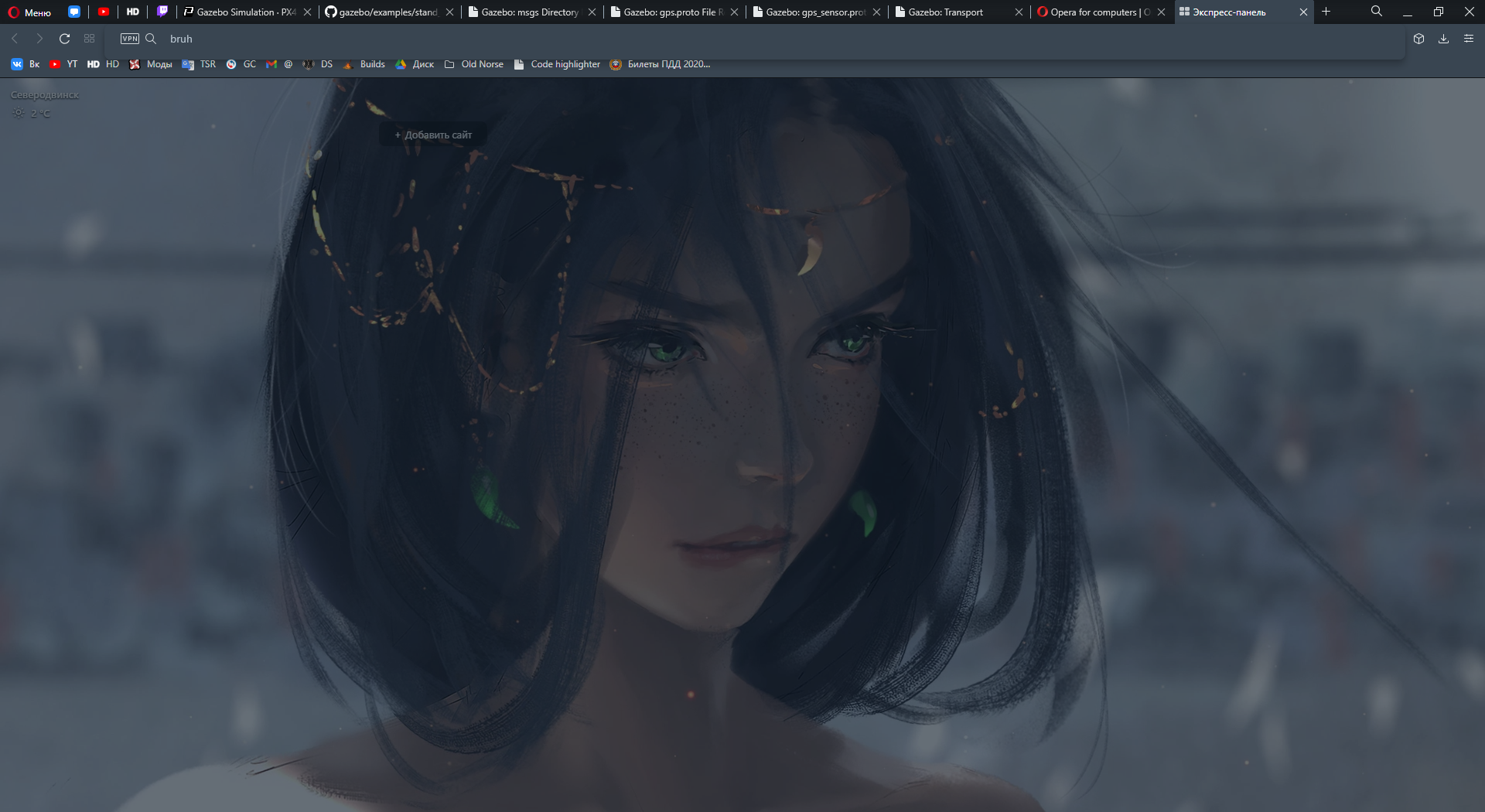Open the Gmail @ bookmark

click(279, 64)
